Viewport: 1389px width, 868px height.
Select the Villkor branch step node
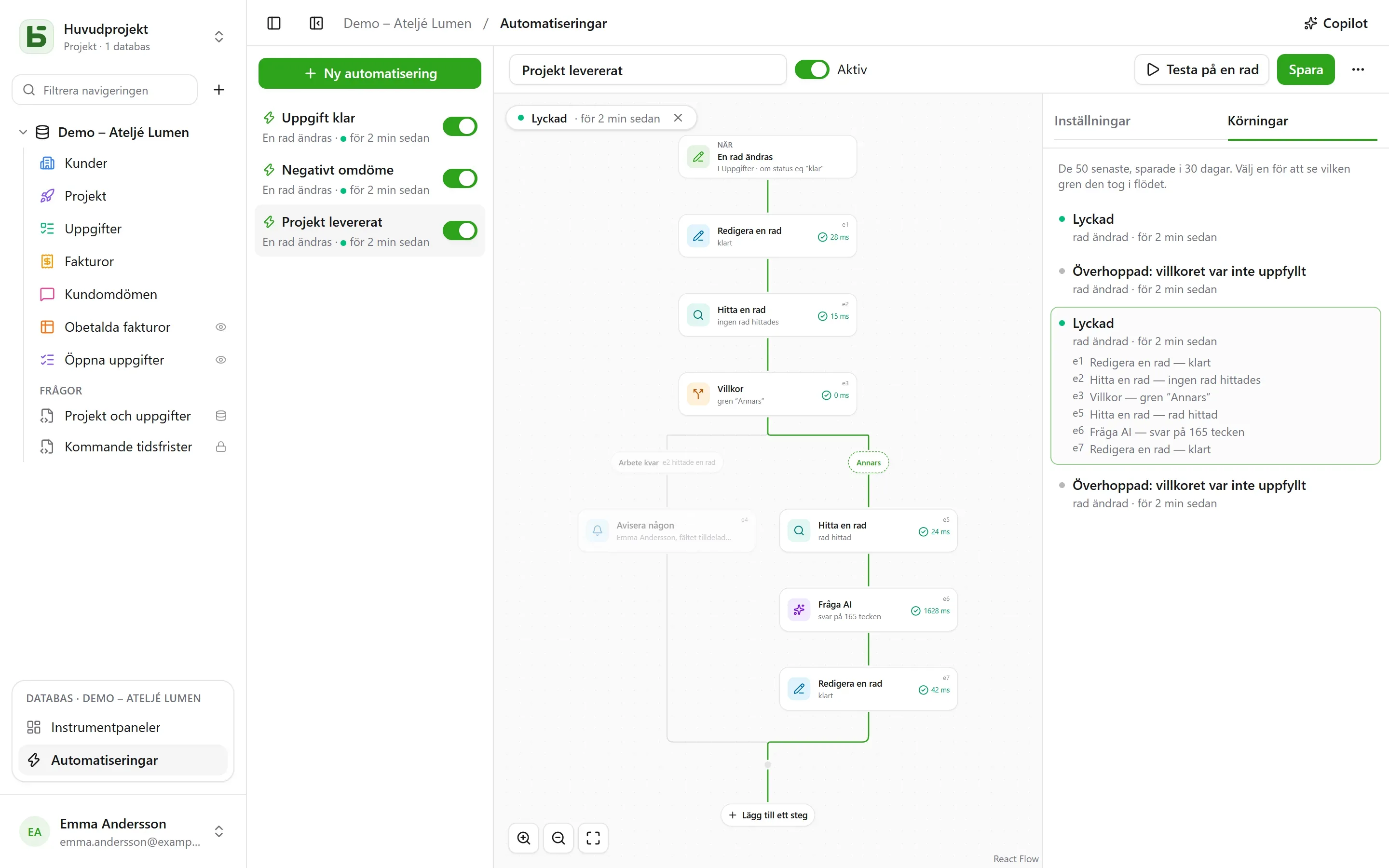[767, 394]
